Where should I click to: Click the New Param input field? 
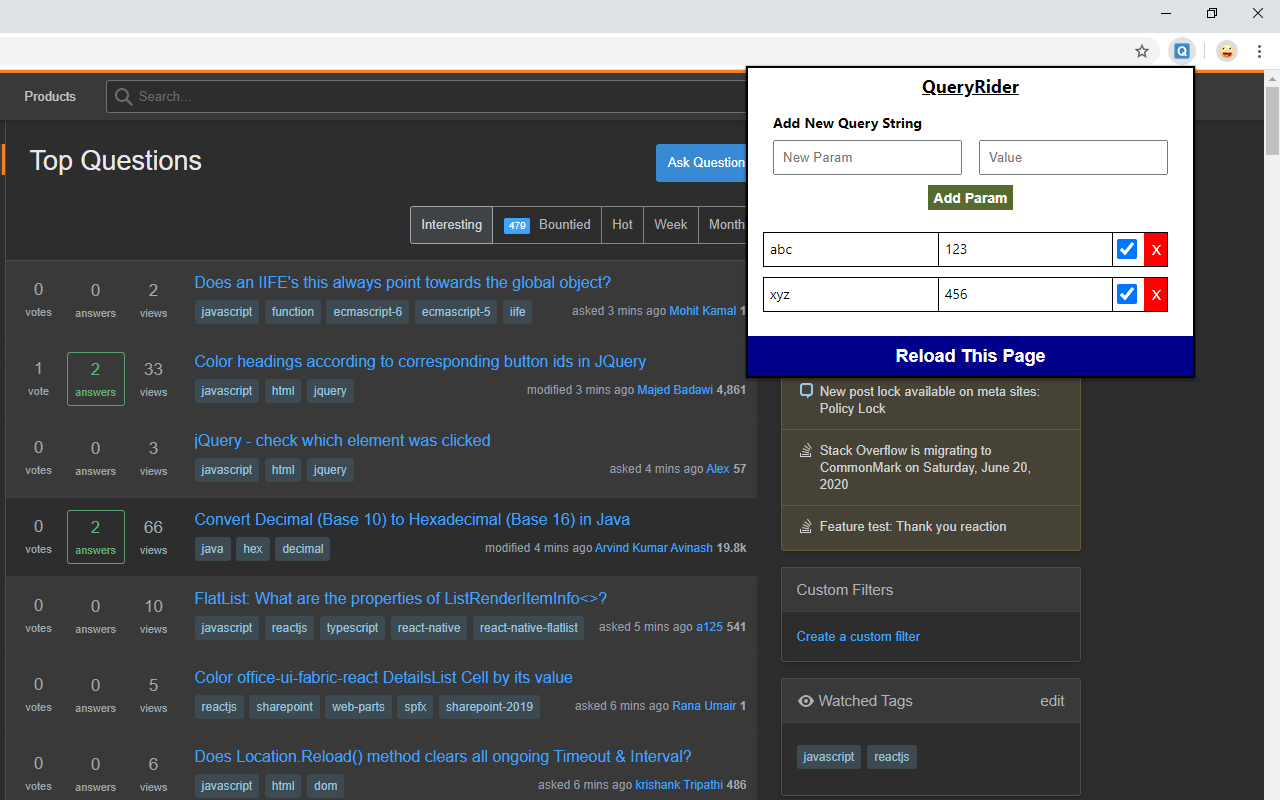pos(867,157)
